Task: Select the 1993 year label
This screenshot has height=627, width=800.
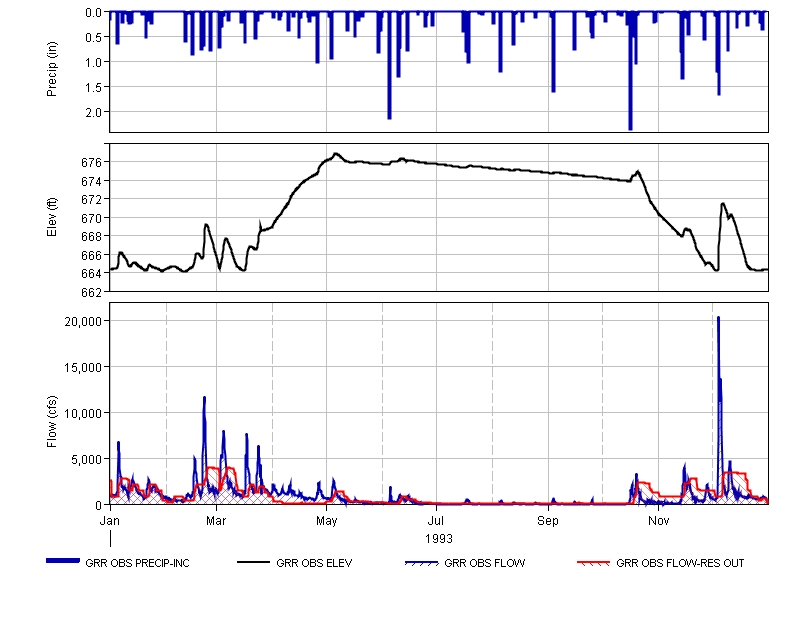Action: click(439, 539)
